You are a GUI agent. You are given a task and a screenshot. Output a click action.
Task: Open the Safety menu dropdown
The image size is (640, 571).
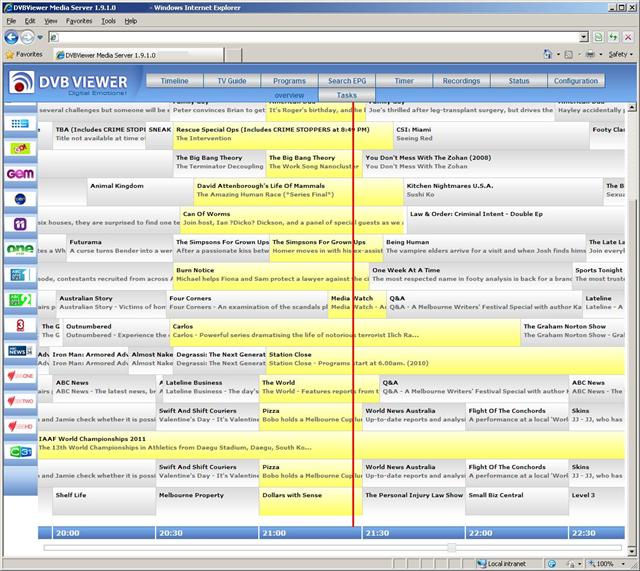click(x=620, y=54)
